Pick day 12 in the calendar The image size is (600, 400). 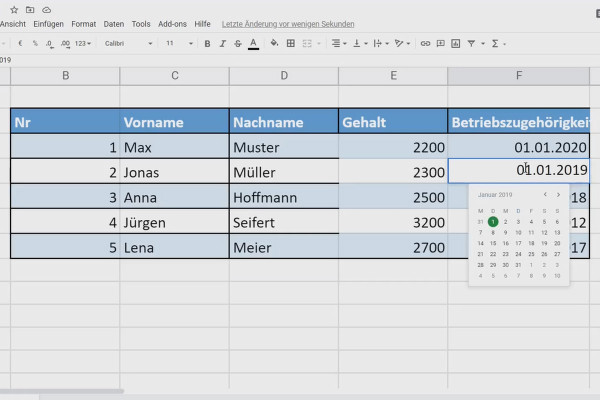coord(544,233)
